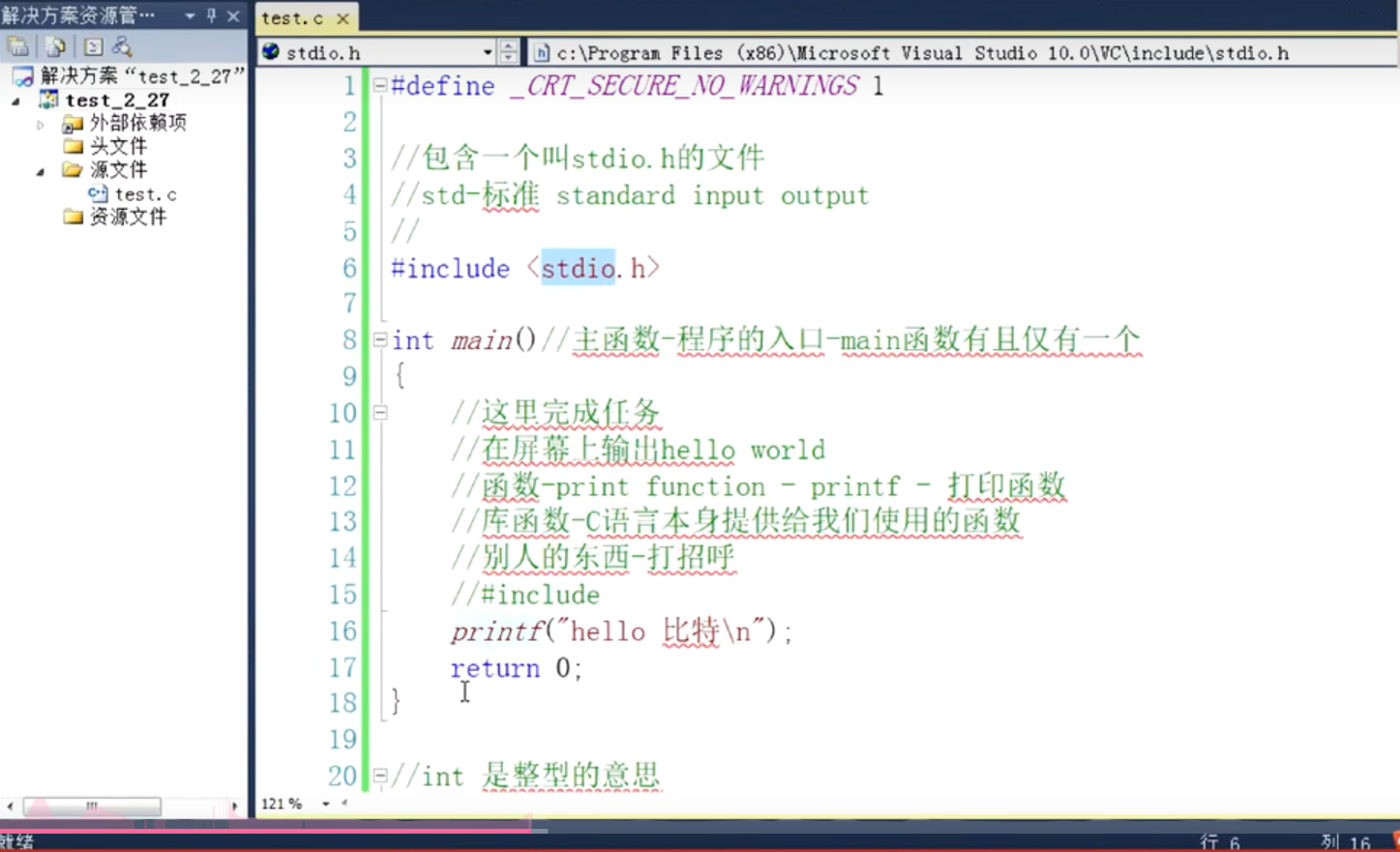
Task: Click "return" keyword on line 17
Action: (494, 667)
